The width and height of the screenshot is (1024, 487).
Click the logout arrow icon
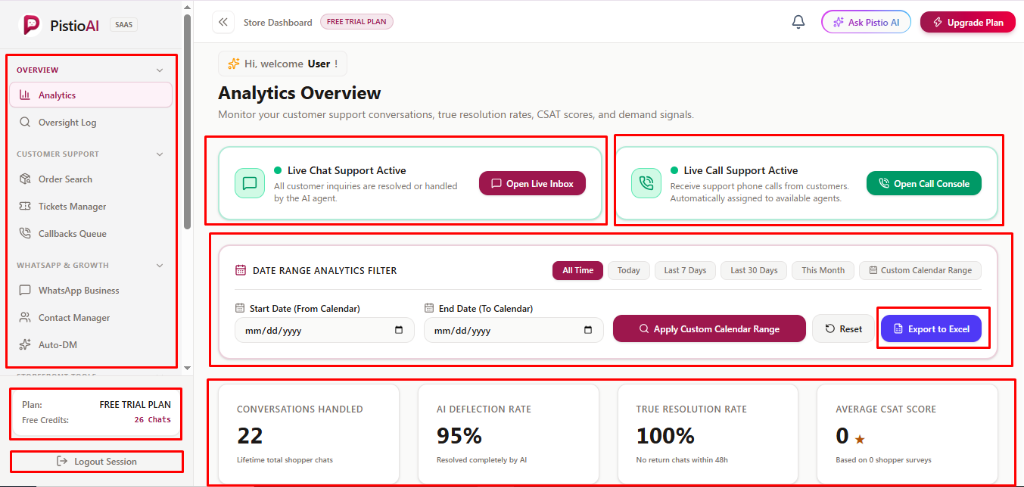62,462
